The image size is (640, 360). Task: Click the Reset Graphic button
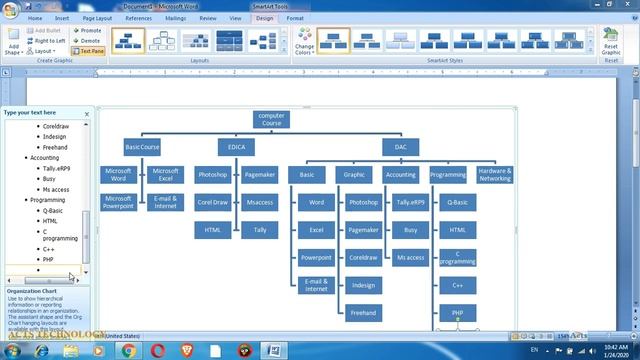tap(611, 41)
